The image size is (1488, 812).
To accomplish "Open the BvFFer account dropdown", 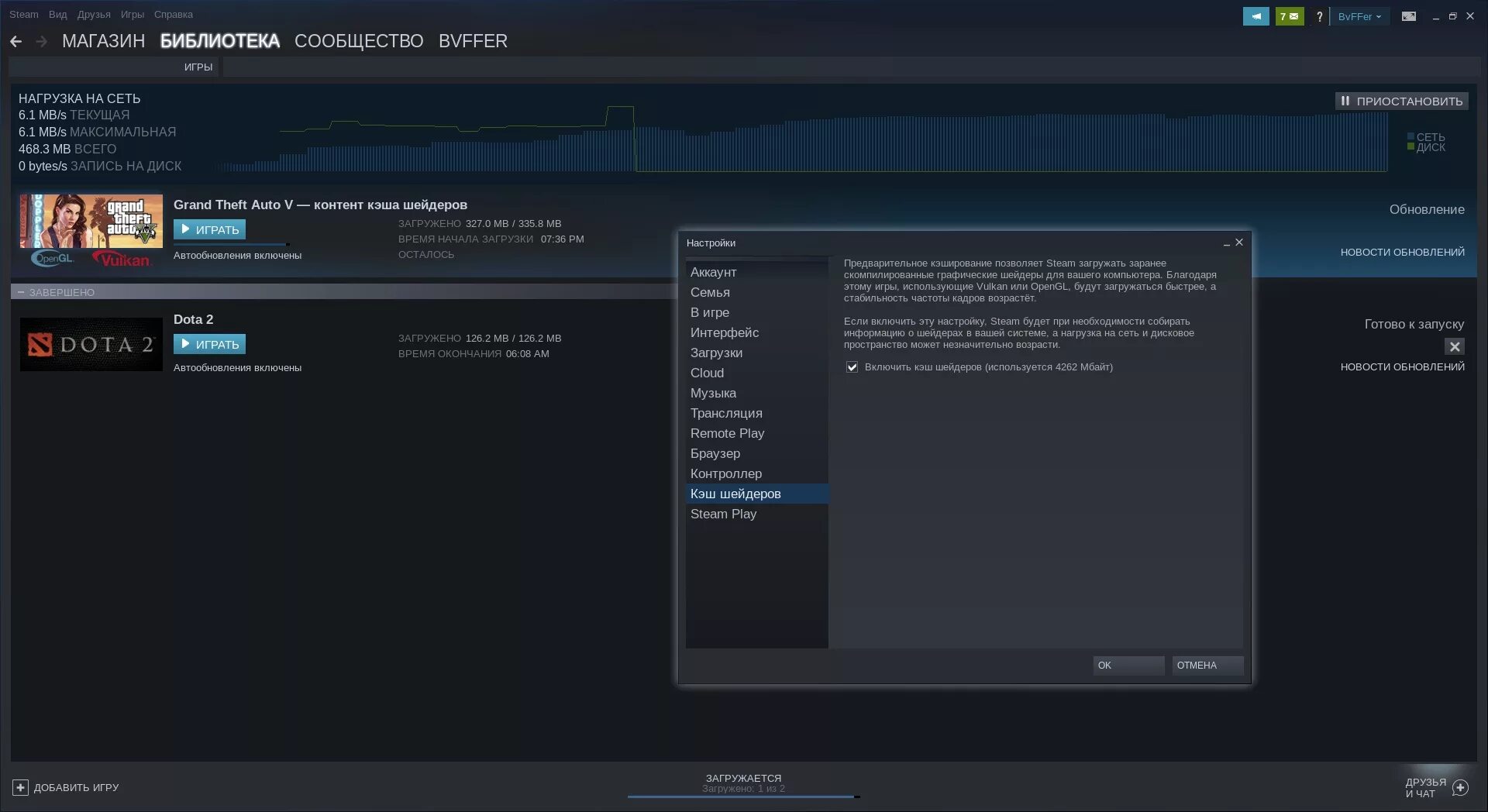I will [x=1359, y=16].
